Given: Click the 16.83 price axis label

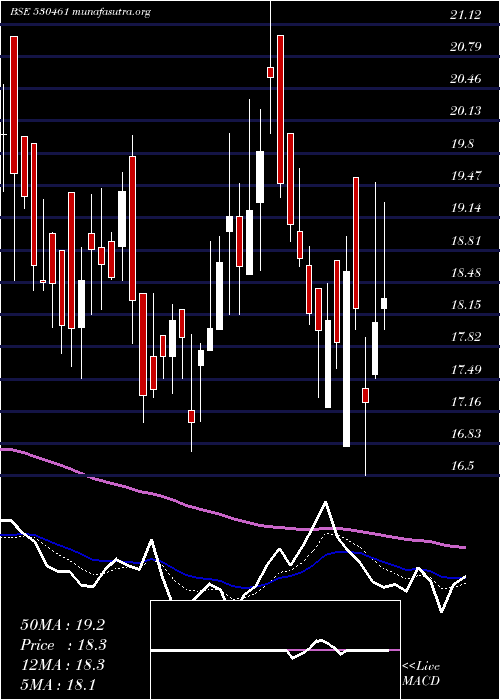Looking at the screenshot, I should [466, 434].
